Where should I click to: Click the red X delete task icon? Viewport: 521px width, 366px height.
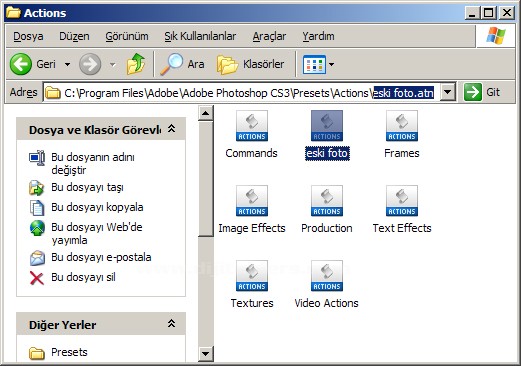37,278
